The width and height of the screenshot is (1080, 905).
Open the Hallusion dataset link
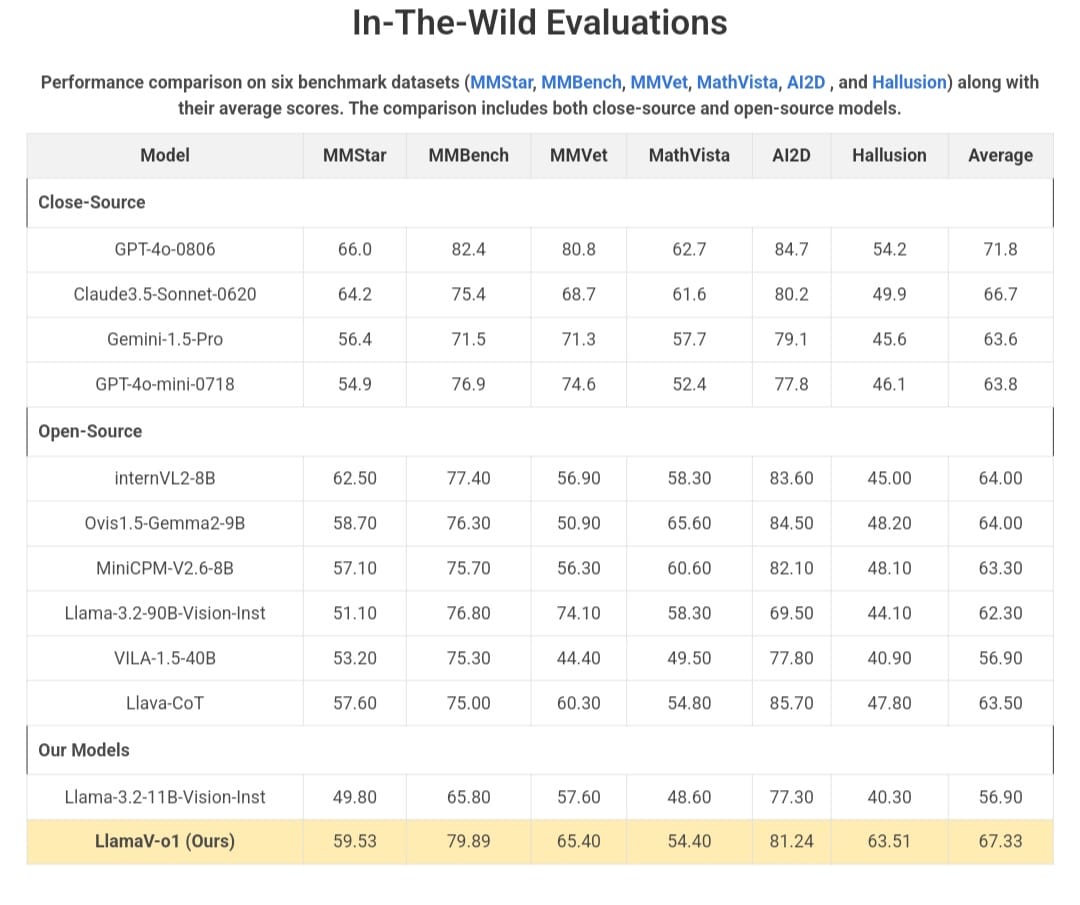[909, 83]
